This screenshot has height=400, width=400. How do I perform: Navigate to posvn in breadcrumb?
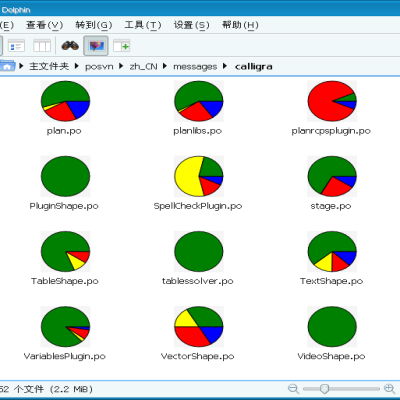pyautogui.click(x=99, y=67)
